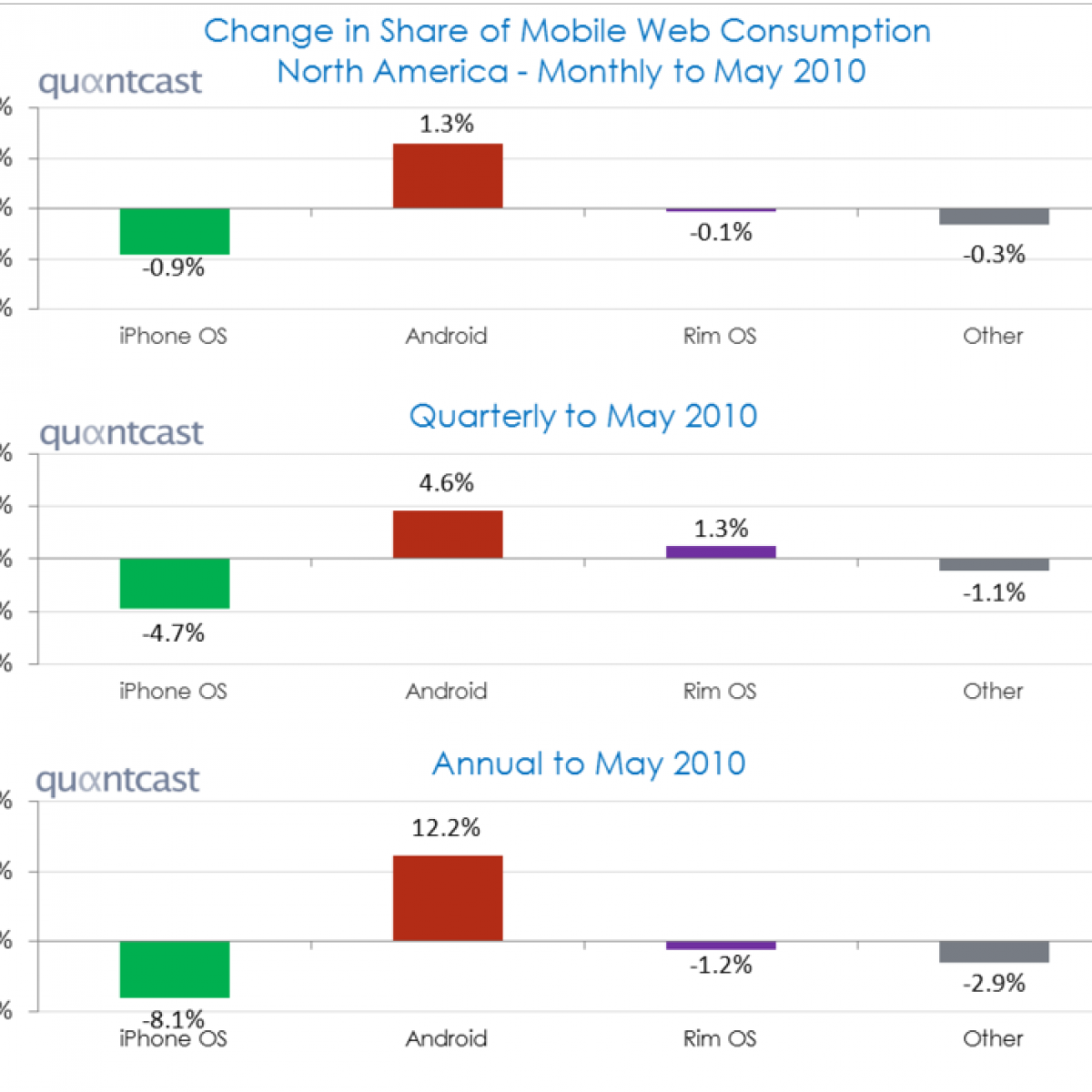
Task: Select the 4.6% data label
Action: point(446,482)
